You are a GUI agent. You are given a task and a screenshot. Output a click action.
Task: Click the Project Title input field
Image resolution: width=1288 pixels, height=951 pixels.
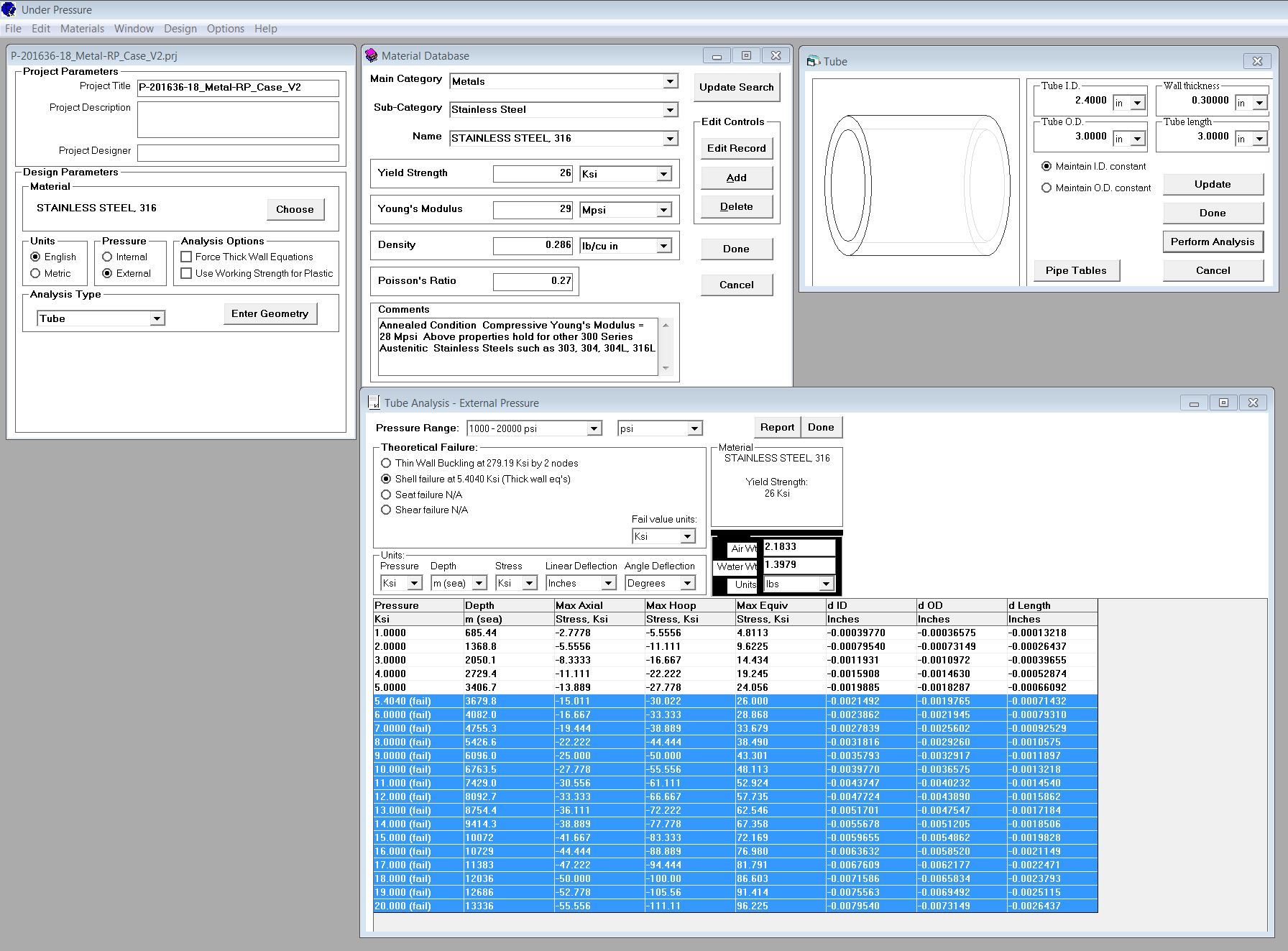238,88
